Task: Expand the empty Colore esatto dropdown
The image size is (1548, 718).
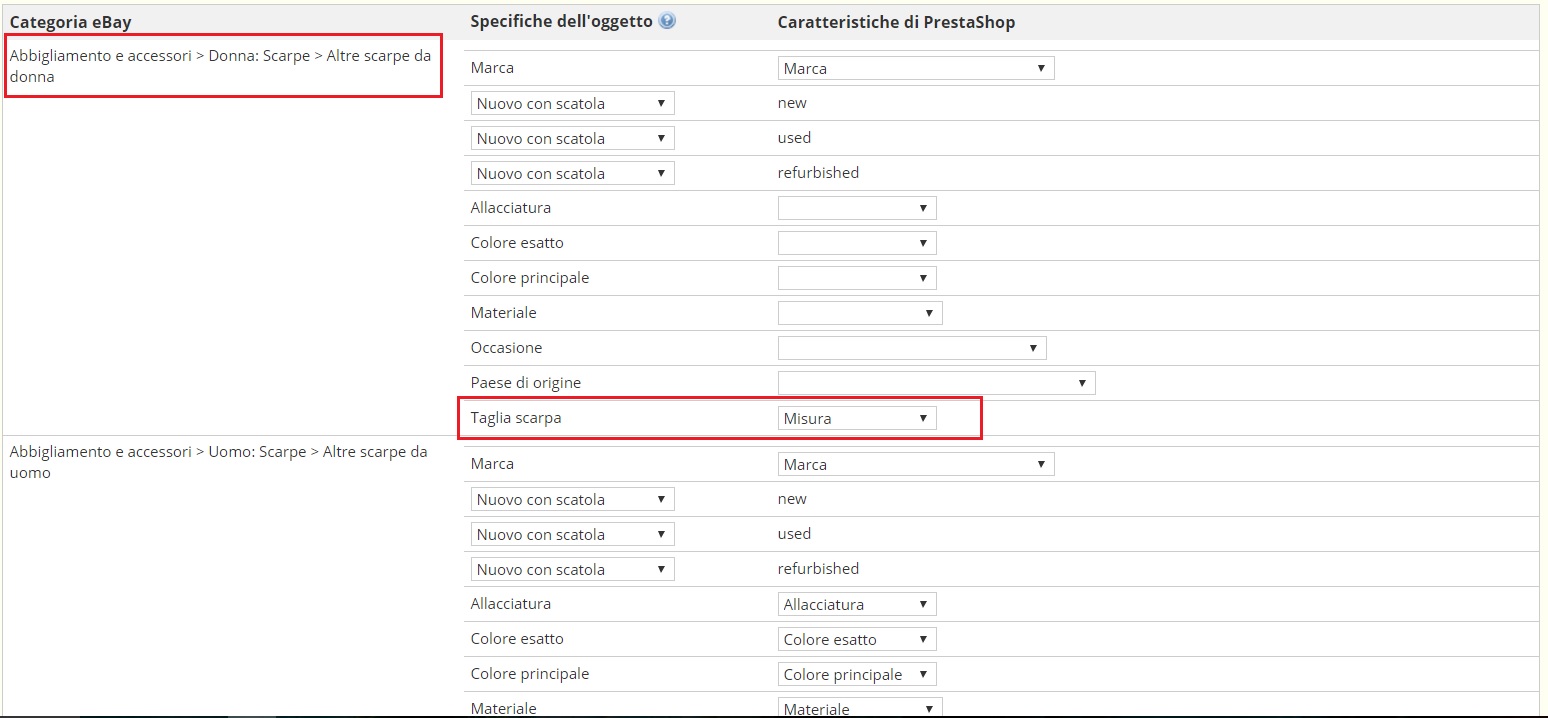Action: [856, 244]
